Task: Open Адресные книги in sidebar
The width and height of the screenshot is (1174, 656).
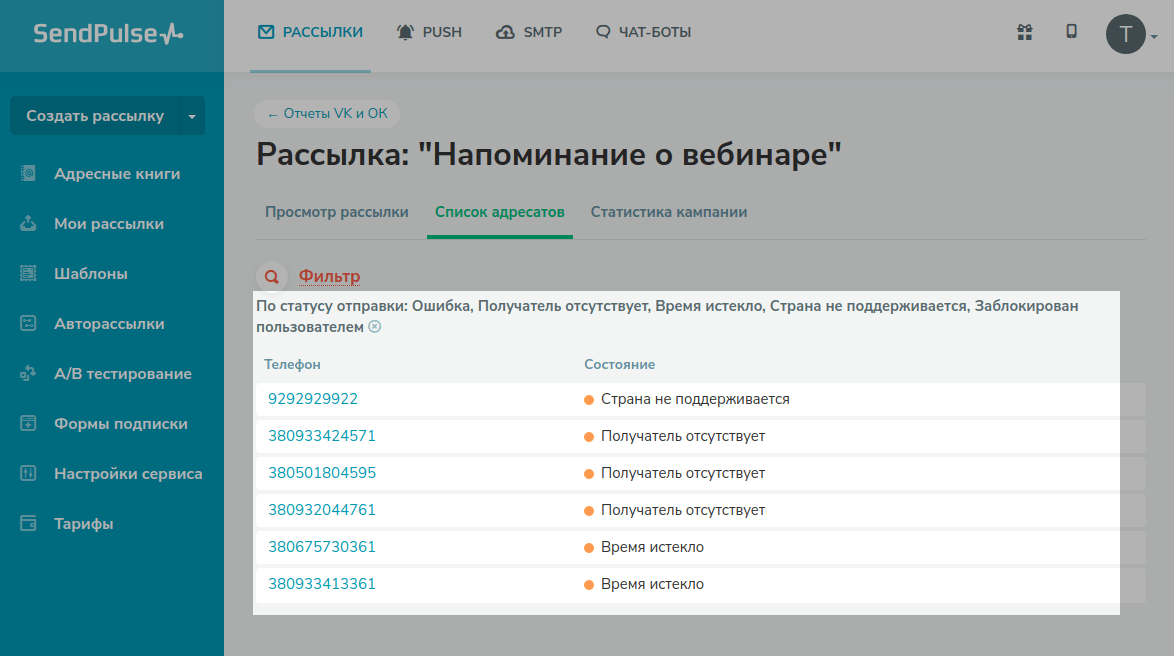Action: [117, 174]
